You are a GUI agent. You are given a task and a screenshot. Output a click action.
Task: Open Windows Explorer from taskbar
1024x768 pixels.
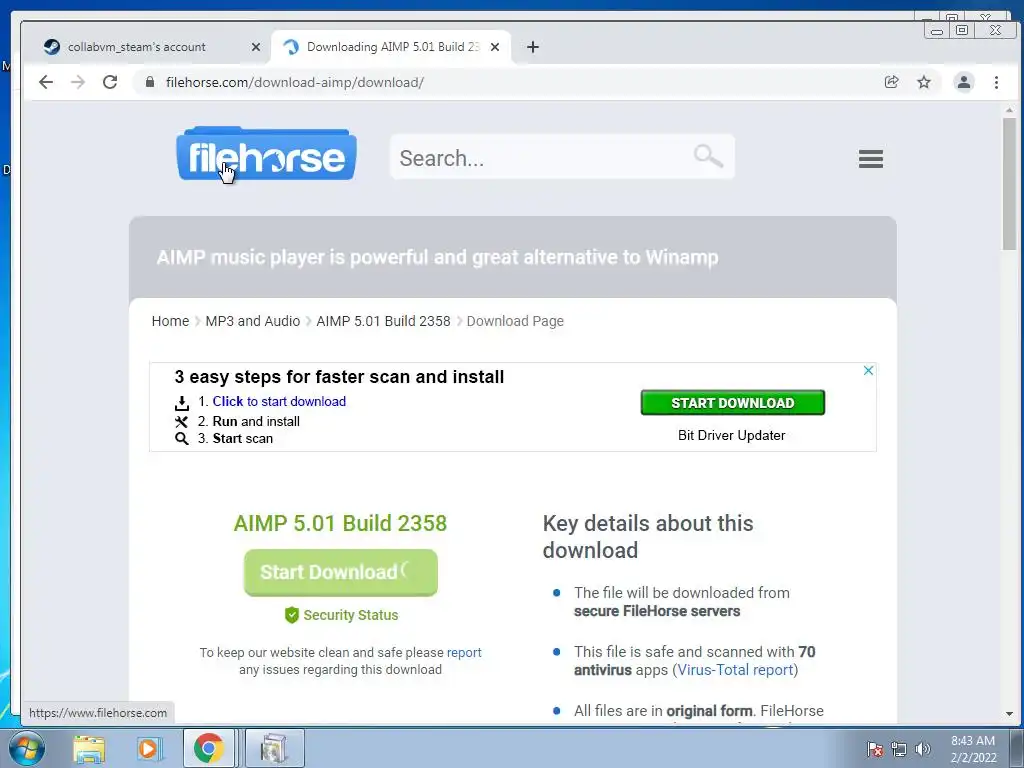click(89, 748)
